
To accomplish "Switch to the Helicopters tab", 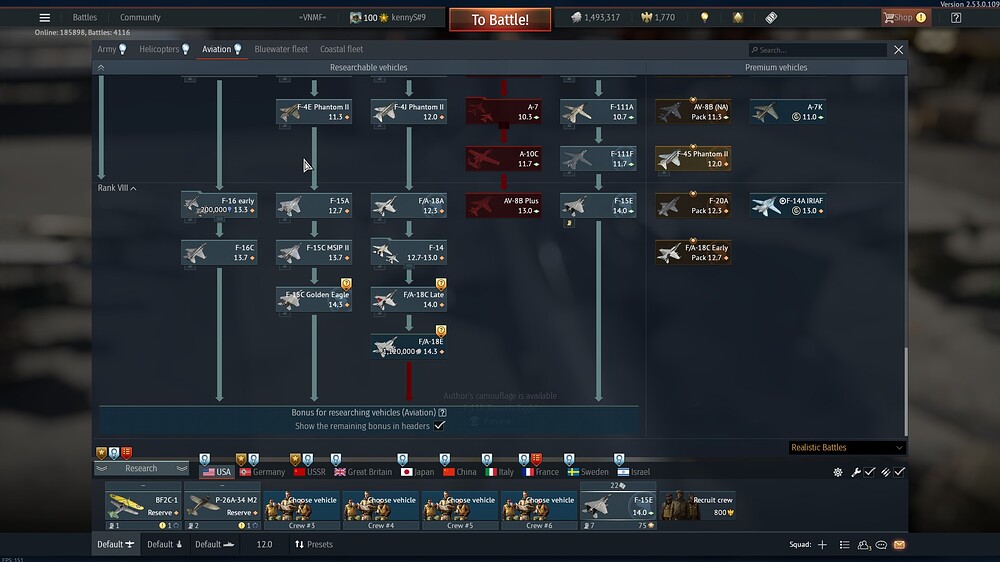I will click(x=160, y=49).
